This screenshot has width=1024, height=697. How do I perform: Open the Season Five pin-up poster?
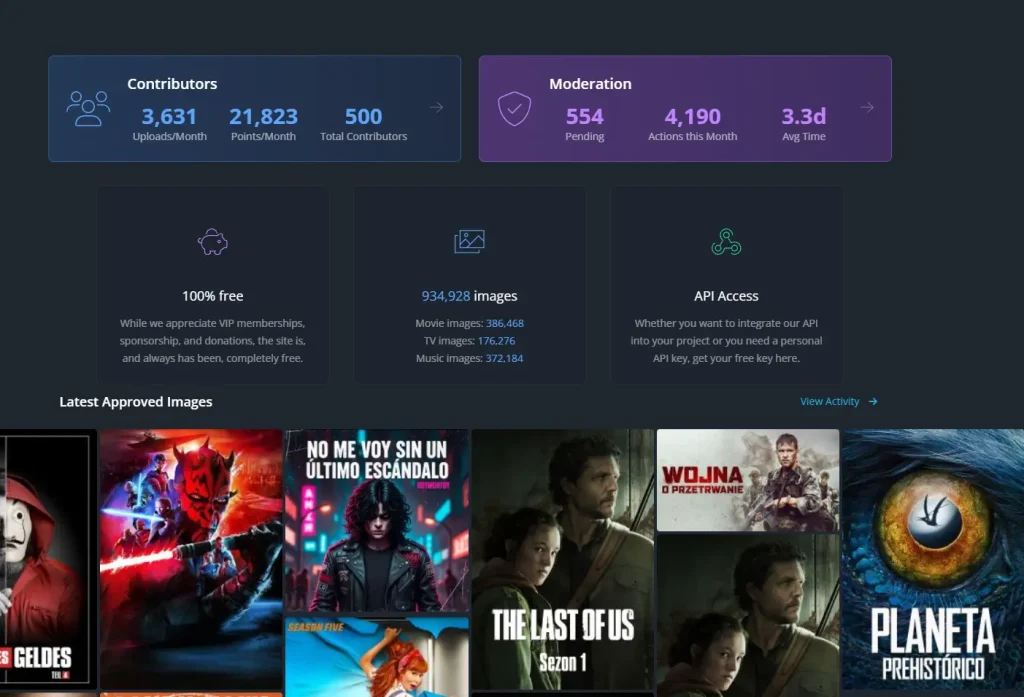tap(377, 656)
